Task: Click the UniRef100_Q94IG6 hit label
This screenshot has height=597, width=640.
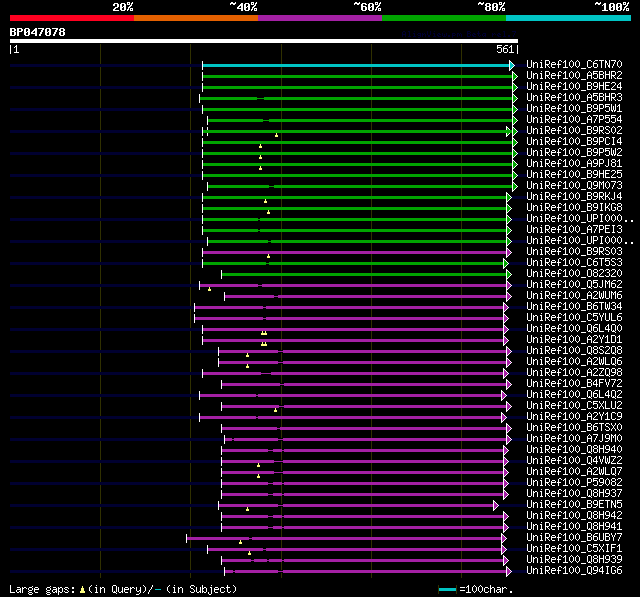Action: click(x=574, y=571)
